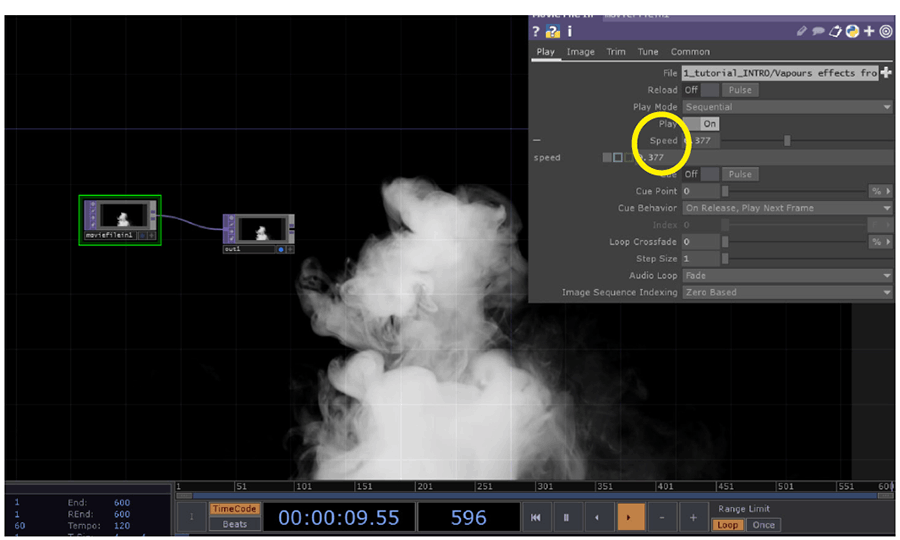900x540 pixels.
Task: Select the moviefilein1 node thumbnail
Action: tap(123, 216)
